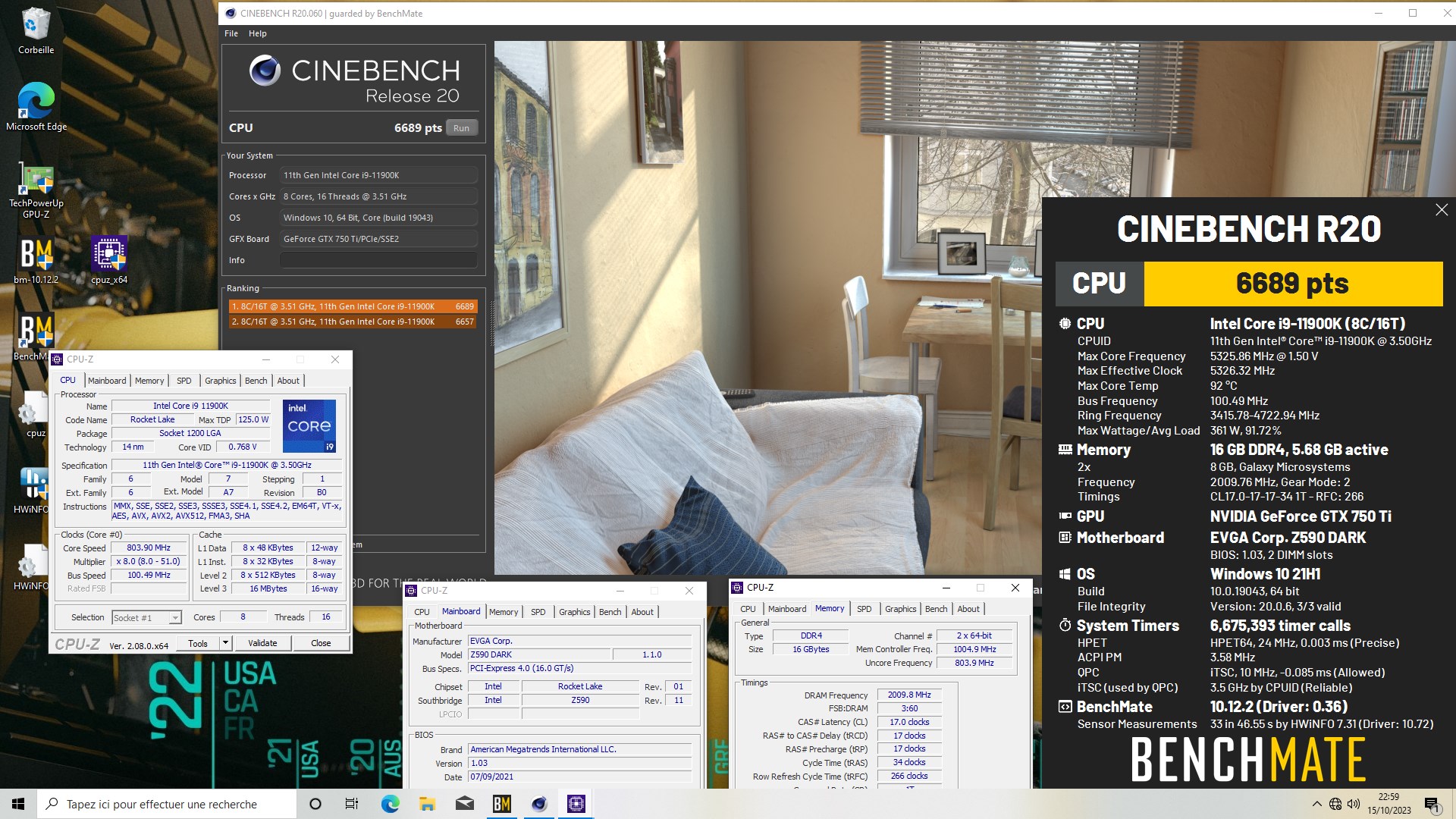The image size is (1456, 819).
Task: Switch to Cinebench taskbar icon
Action: pos(539,804)
